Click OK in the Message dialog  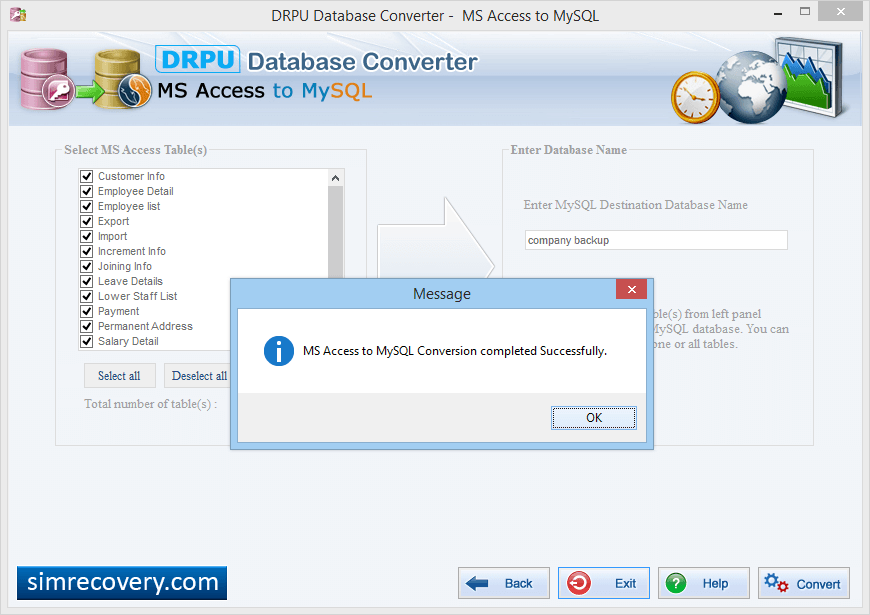tap(594, 418)
